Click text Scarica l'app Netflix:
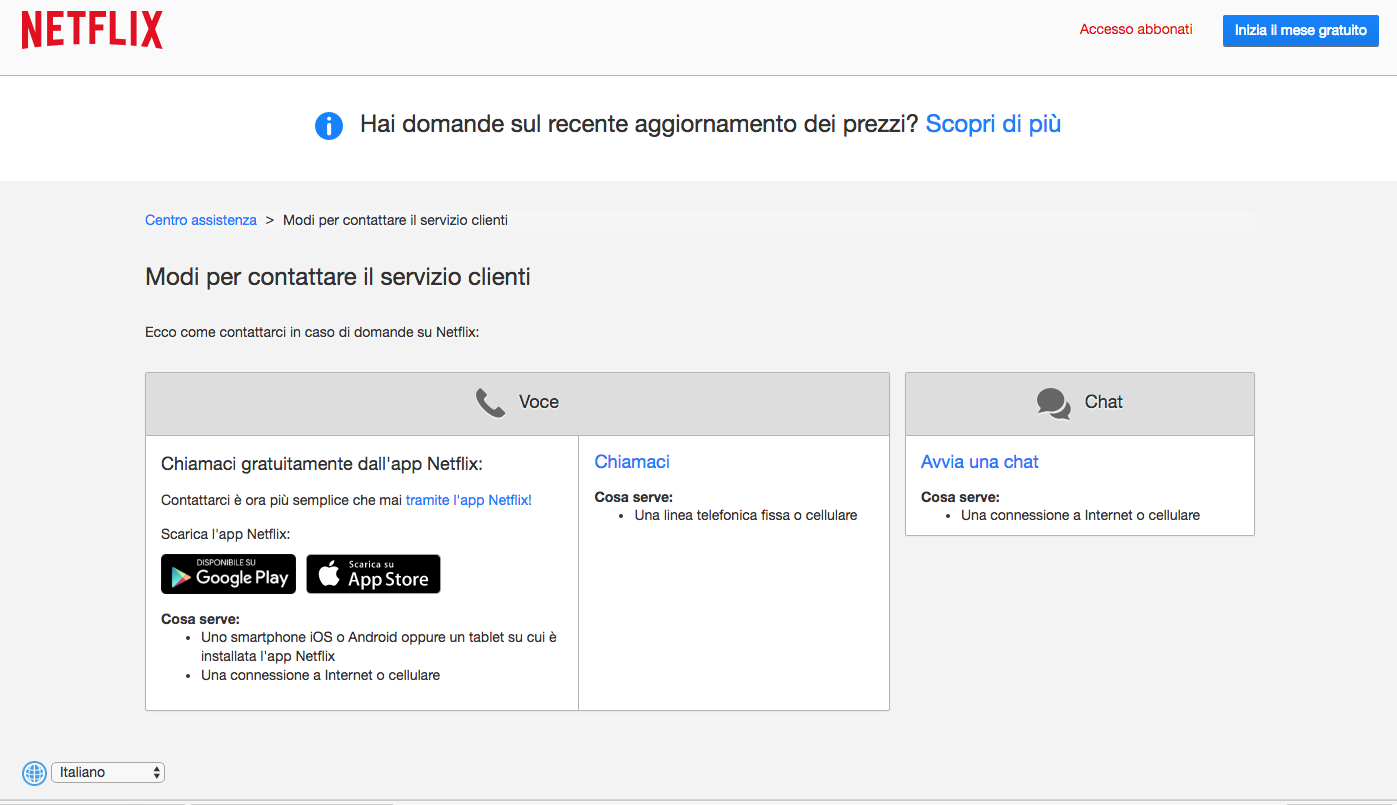The height and width of the screenshot is (805, 1397). click(x=226, y=535)
